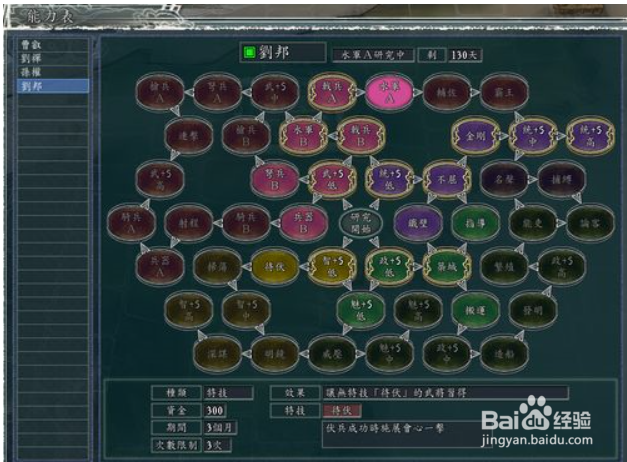Choose 孫權 from the ruler list
The image size is (627, 462).
coord(53,72)
